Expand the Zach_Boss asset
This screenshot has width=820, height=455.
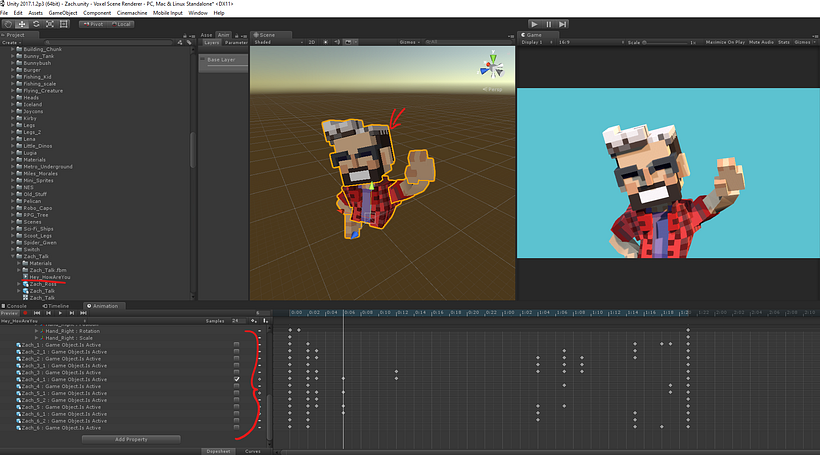tap(19, 284)
